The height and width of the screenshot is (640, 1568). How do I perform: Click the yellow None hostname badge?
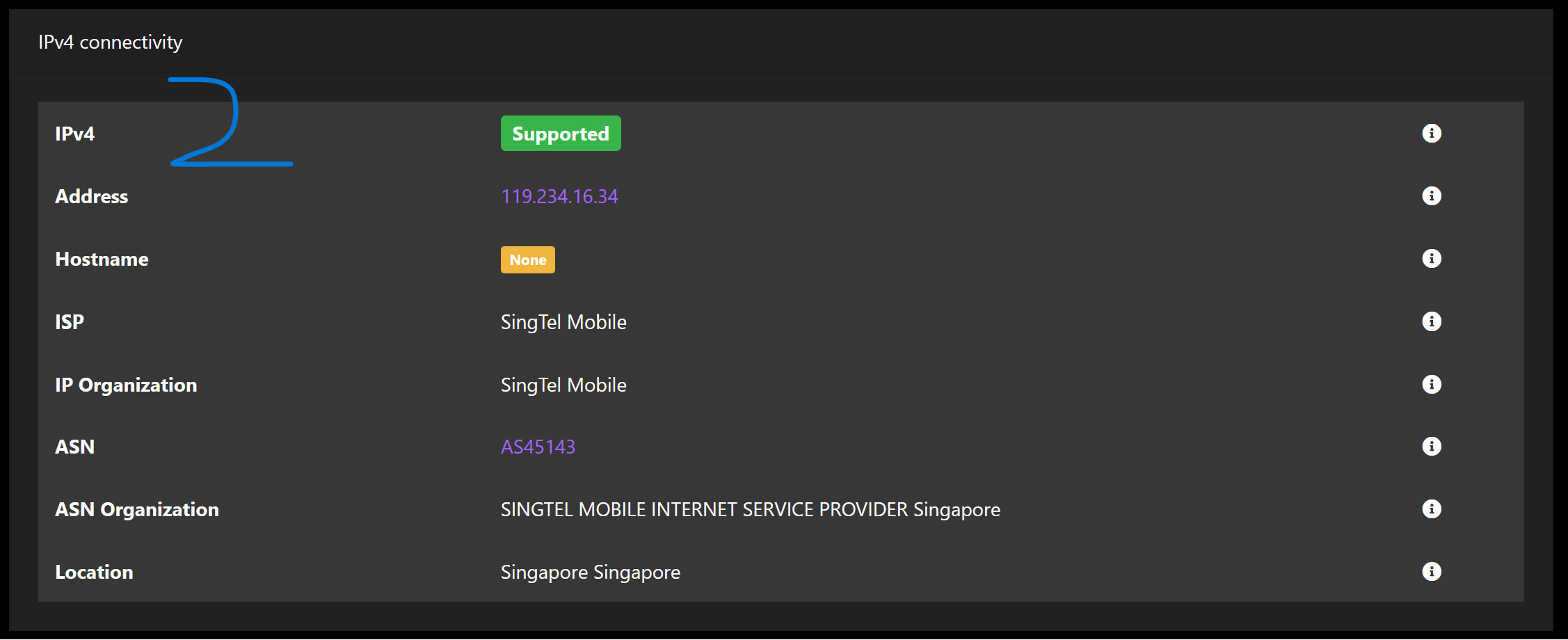(528, 259)
